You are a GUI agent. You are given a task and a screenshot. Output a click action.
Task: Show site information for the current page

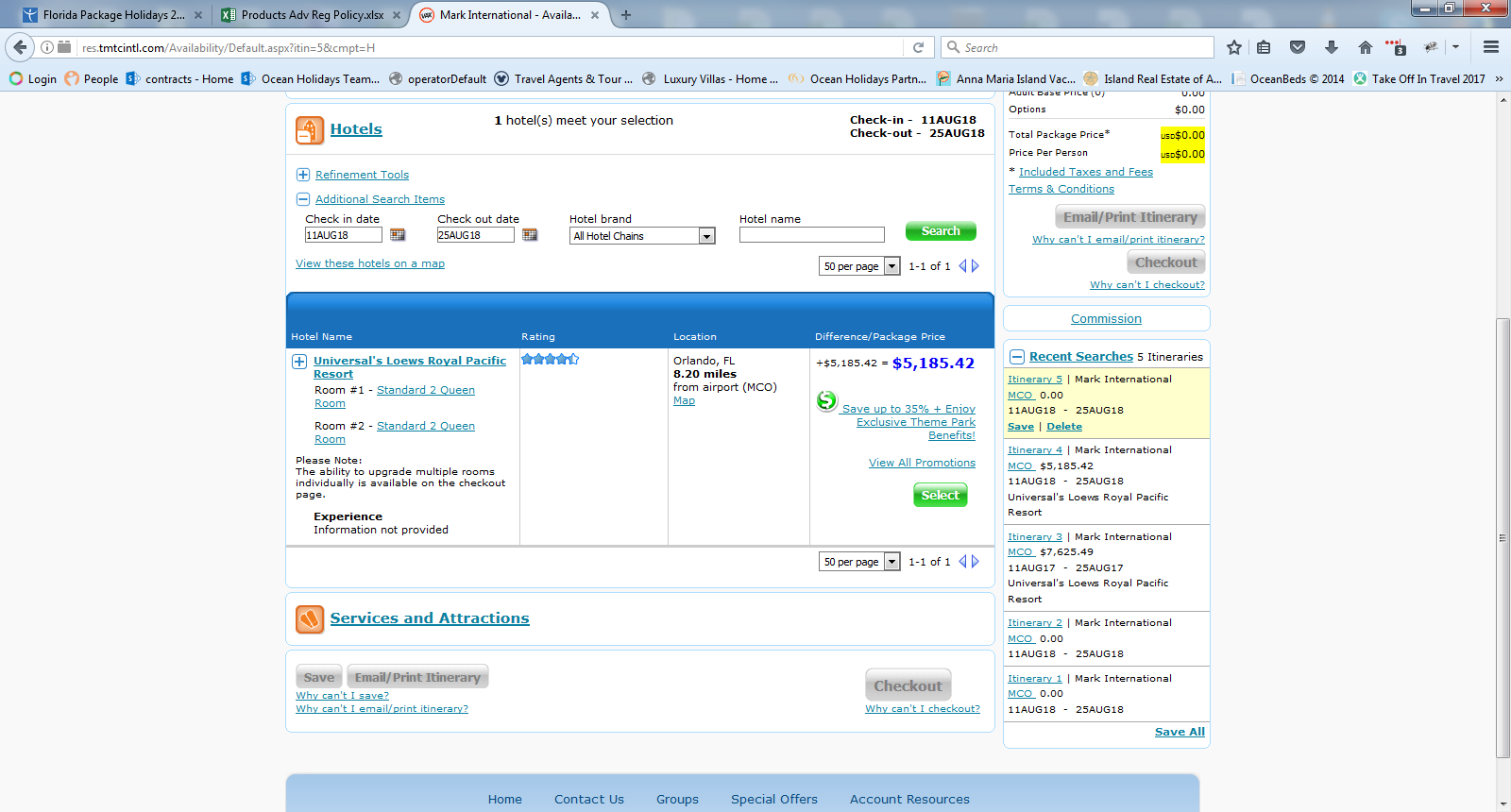(x=47, y=47)
